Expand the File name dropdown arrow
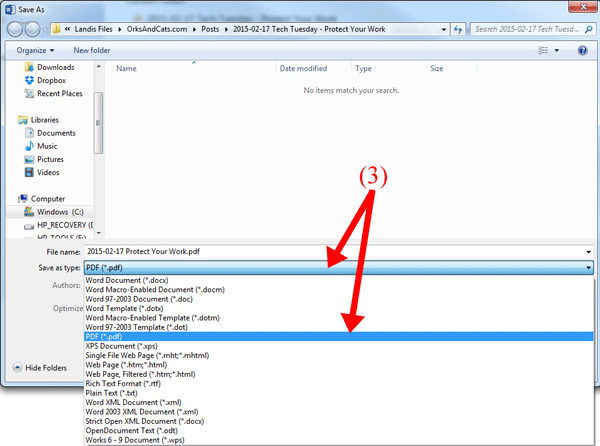 click(589, 252)
